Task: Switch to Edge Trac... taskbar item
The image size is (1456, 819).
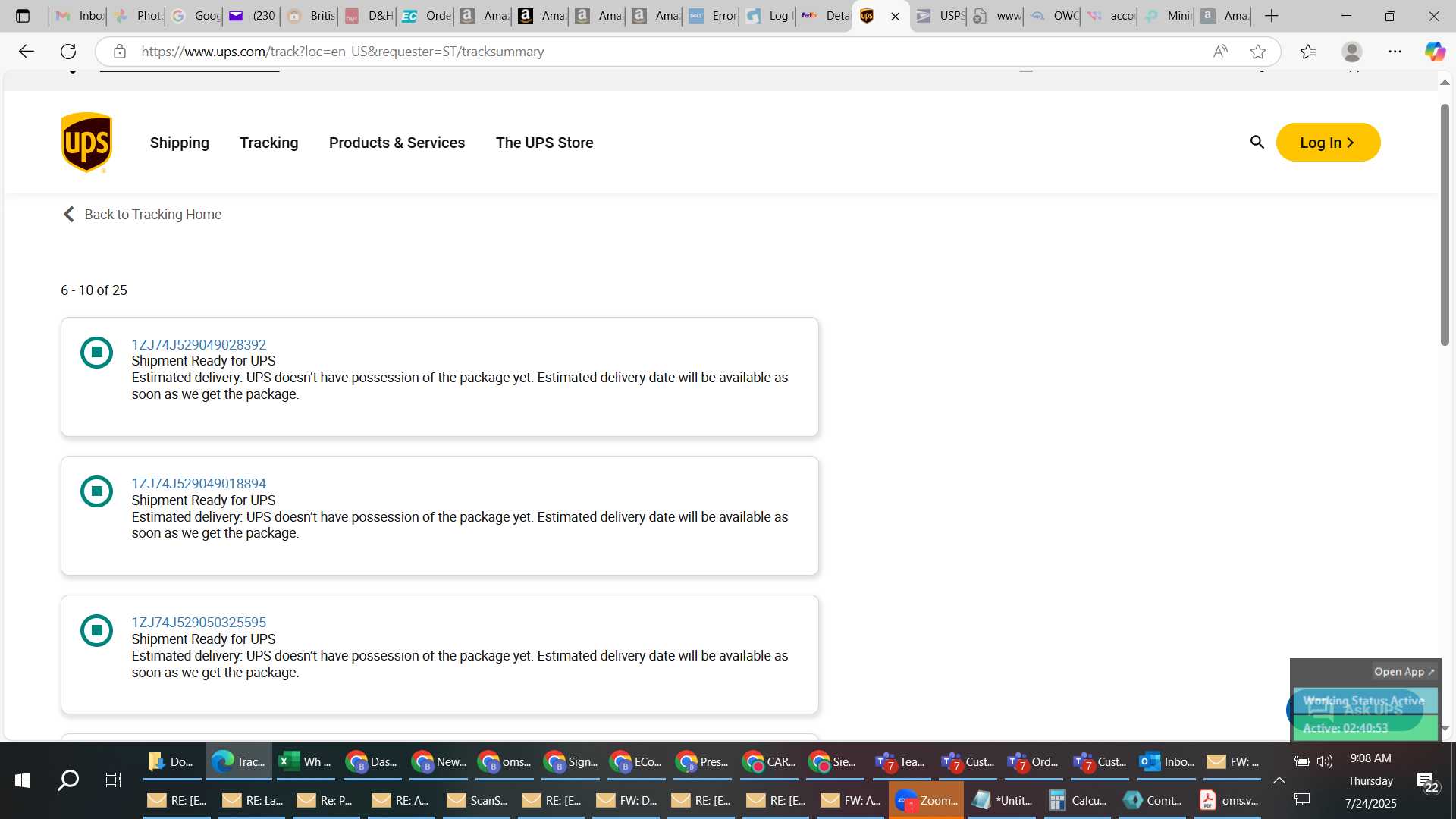Action: point(239,761)
